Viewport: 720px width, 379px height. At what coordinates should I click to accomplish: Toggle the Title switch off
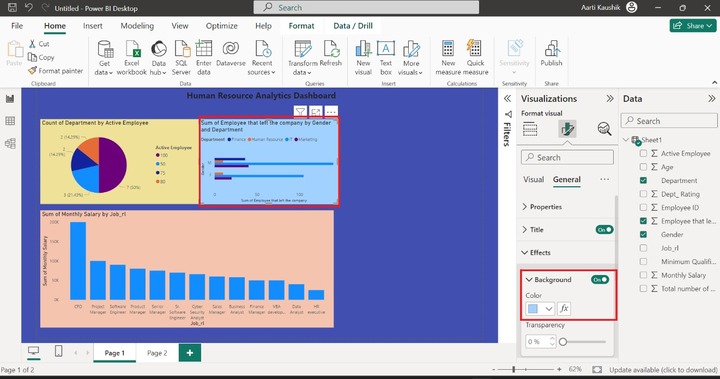click(x=604, y=230)
